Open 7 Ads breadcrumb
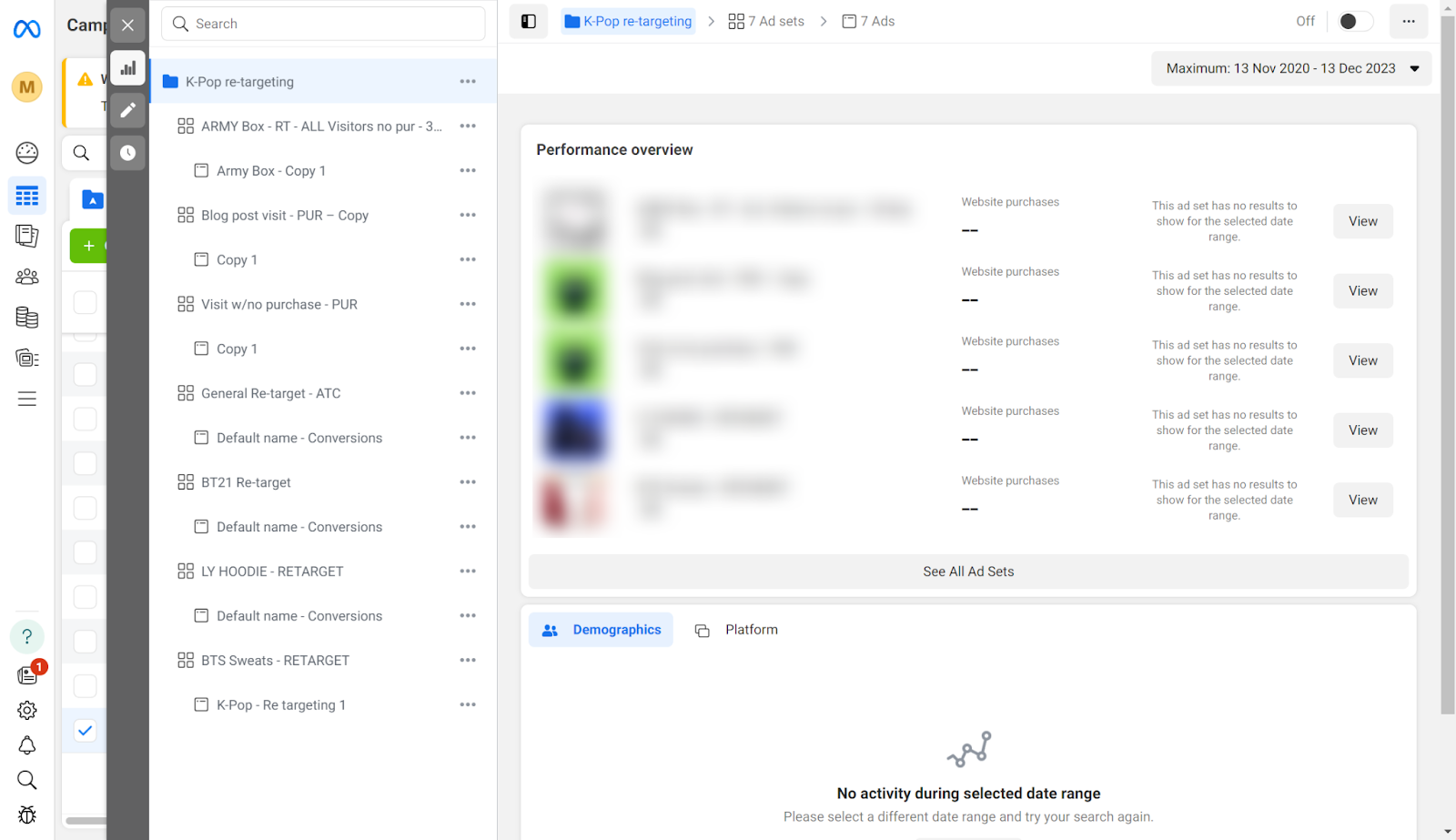 click(x=868, y=21)
